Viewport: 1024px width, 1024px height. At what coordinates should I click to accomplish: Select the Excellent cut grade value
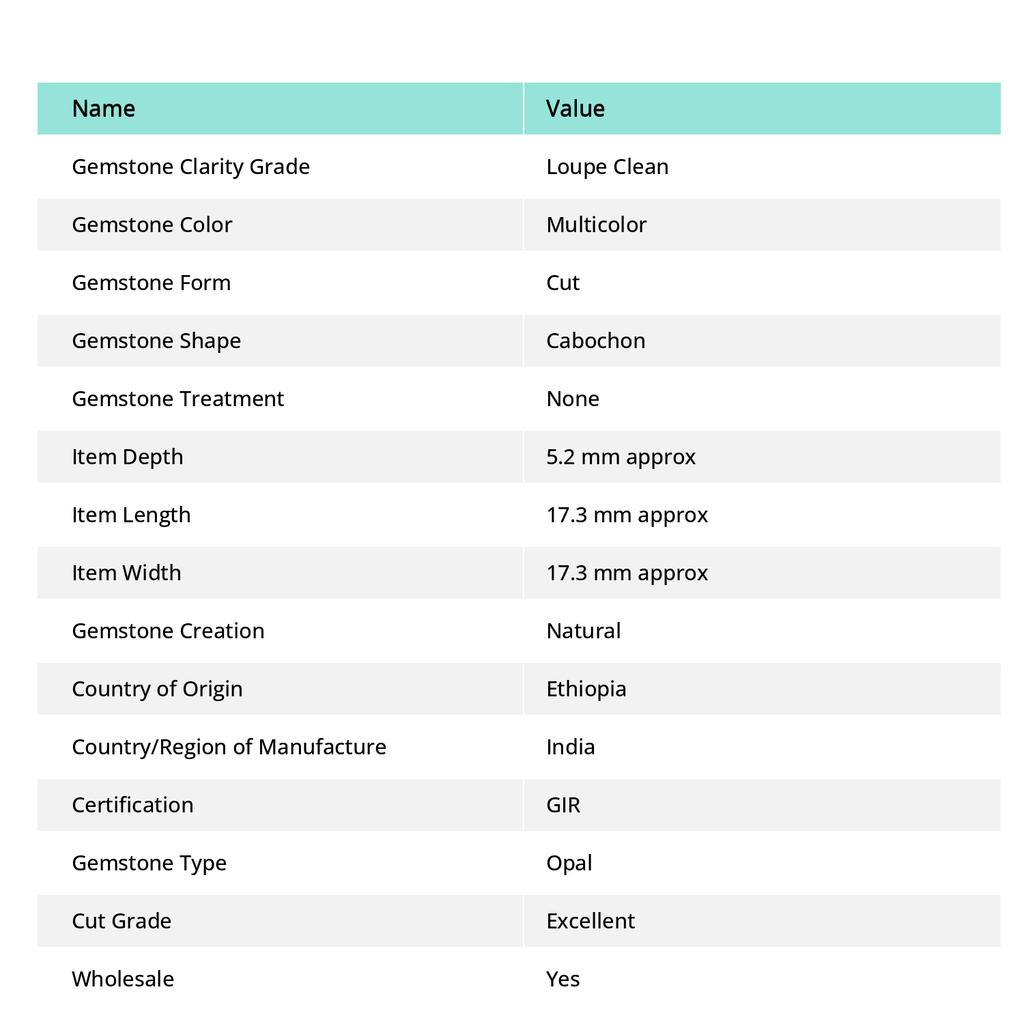590,921
